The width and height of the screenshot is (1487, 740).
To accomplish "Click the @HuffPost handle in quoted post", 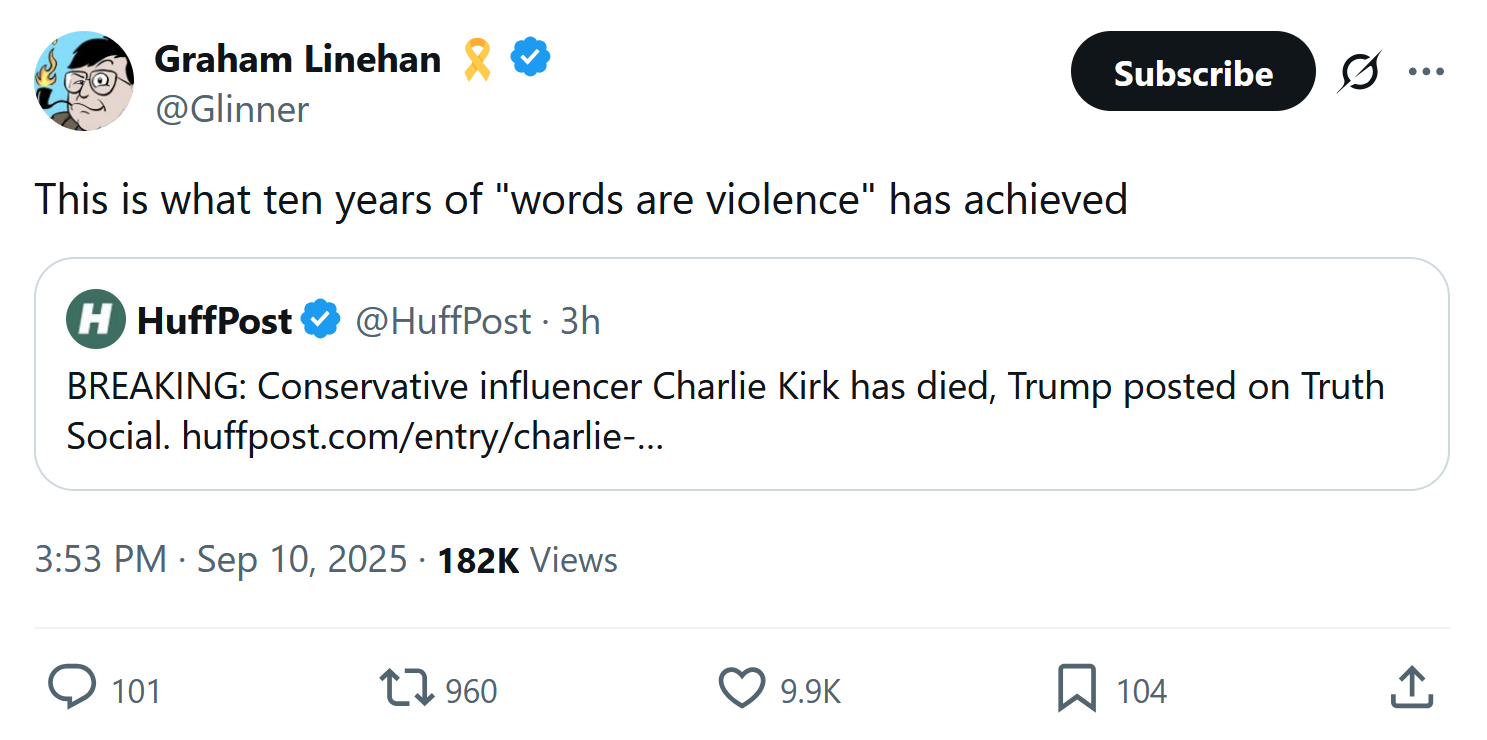I will click(x=443, y=321).
